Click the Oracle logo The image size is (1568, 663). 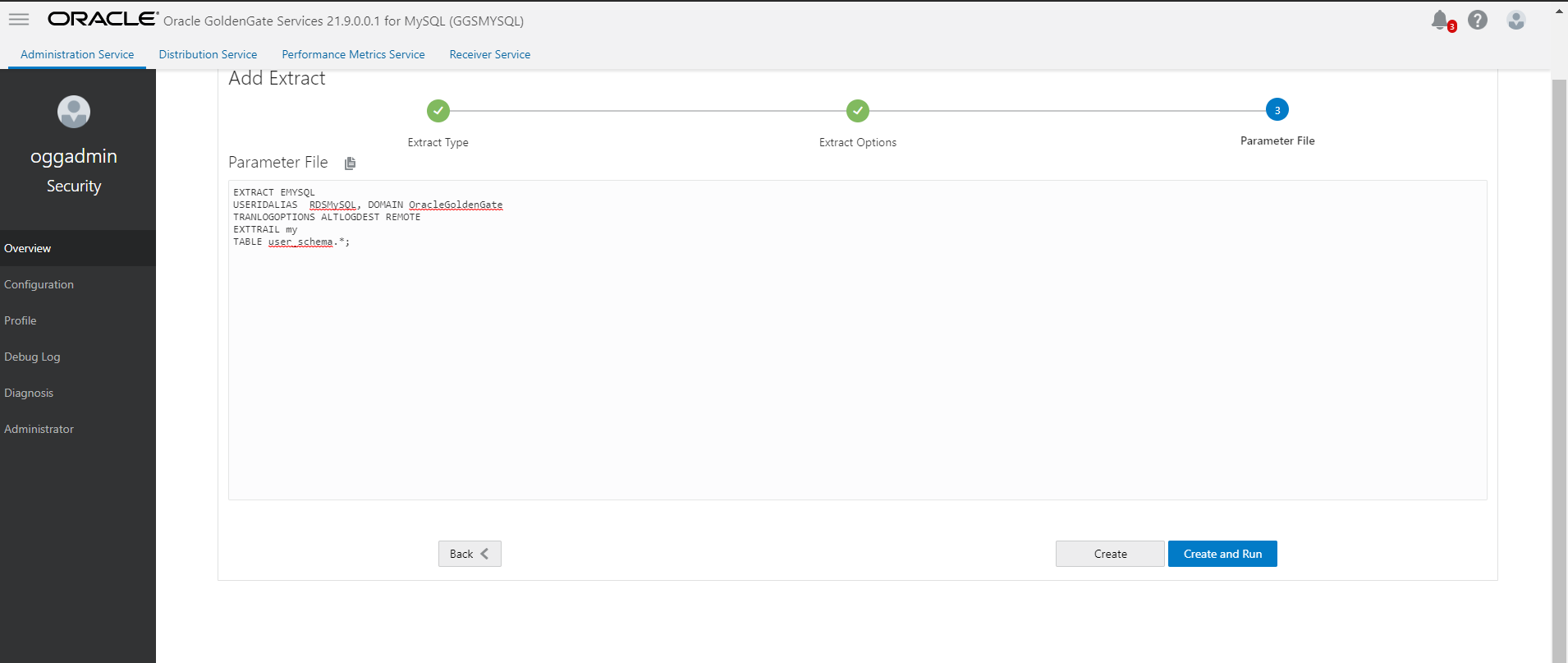pos(103,19)
